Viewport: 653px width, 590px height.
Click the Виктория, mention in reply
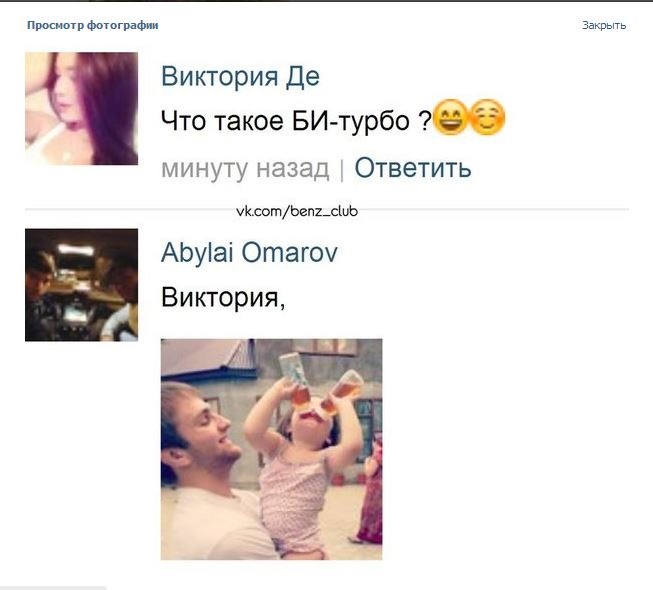click(x=223, y=297)
